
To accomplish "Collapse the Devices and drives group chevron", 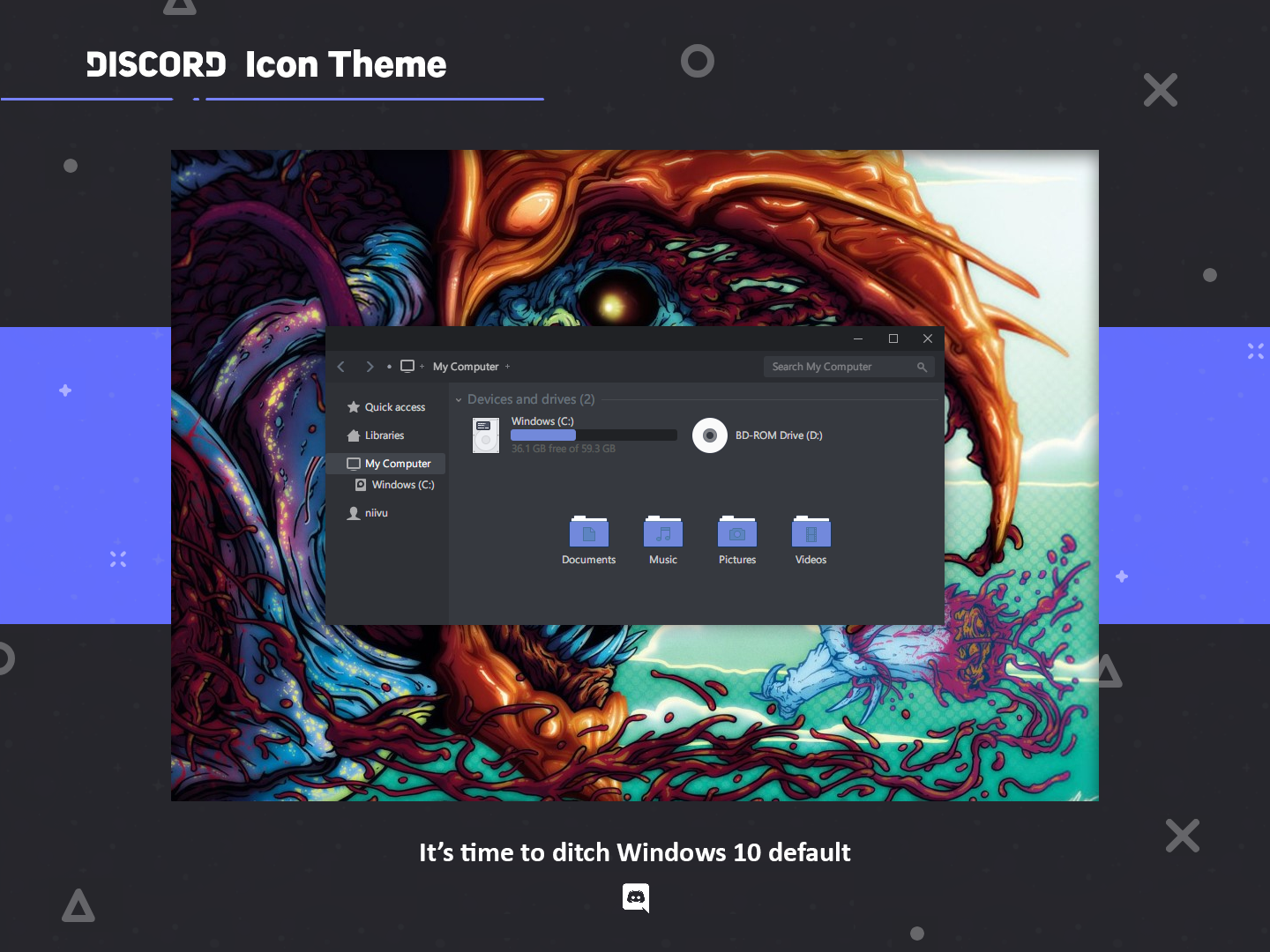I will point(459,400).
